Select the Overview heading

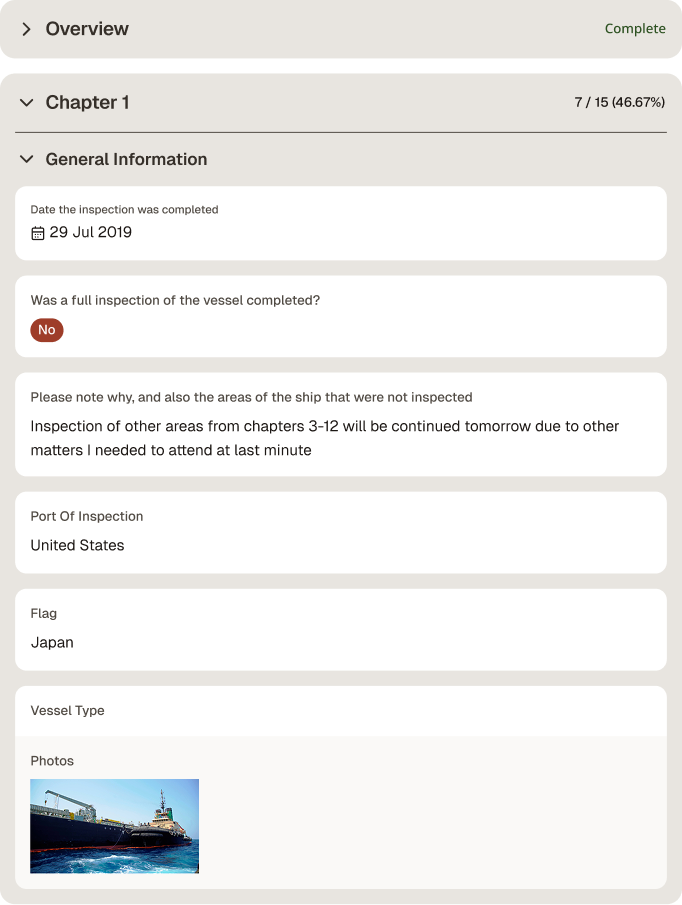87,29
